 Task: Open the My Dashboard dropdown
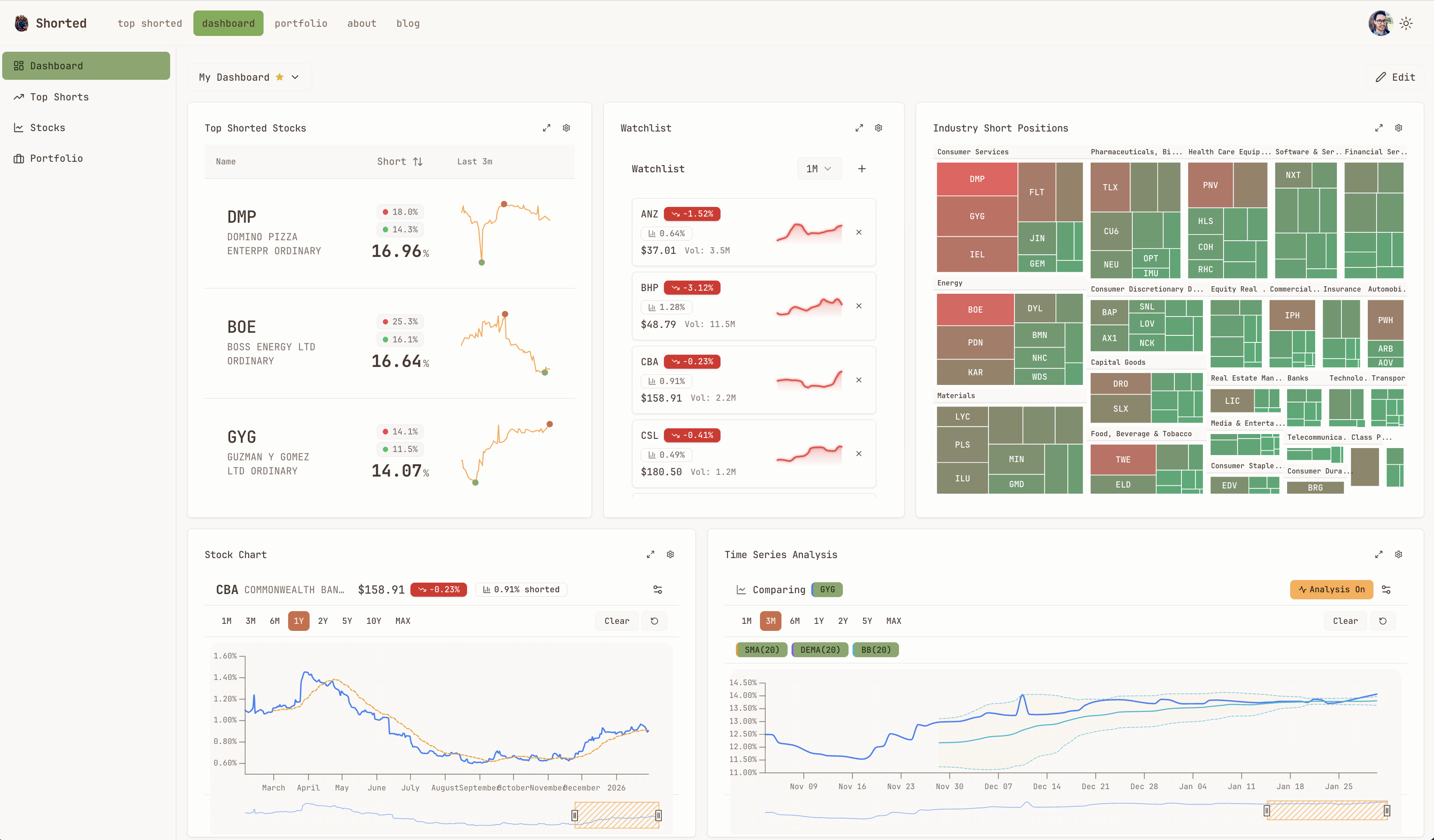click(x=249, y=77)
